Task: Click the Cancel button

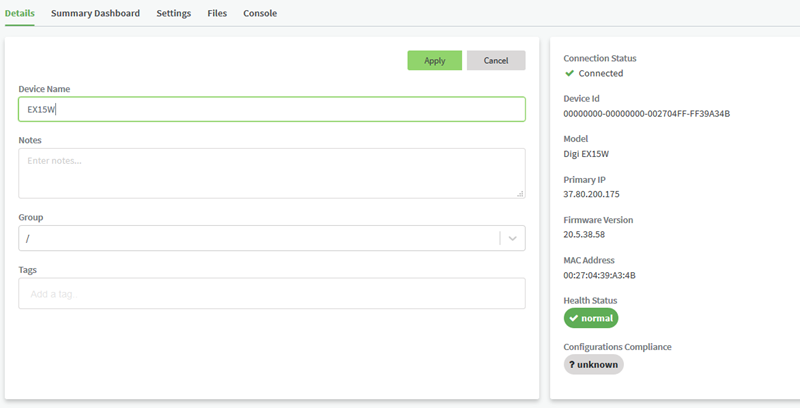Action: click(496, 61)
